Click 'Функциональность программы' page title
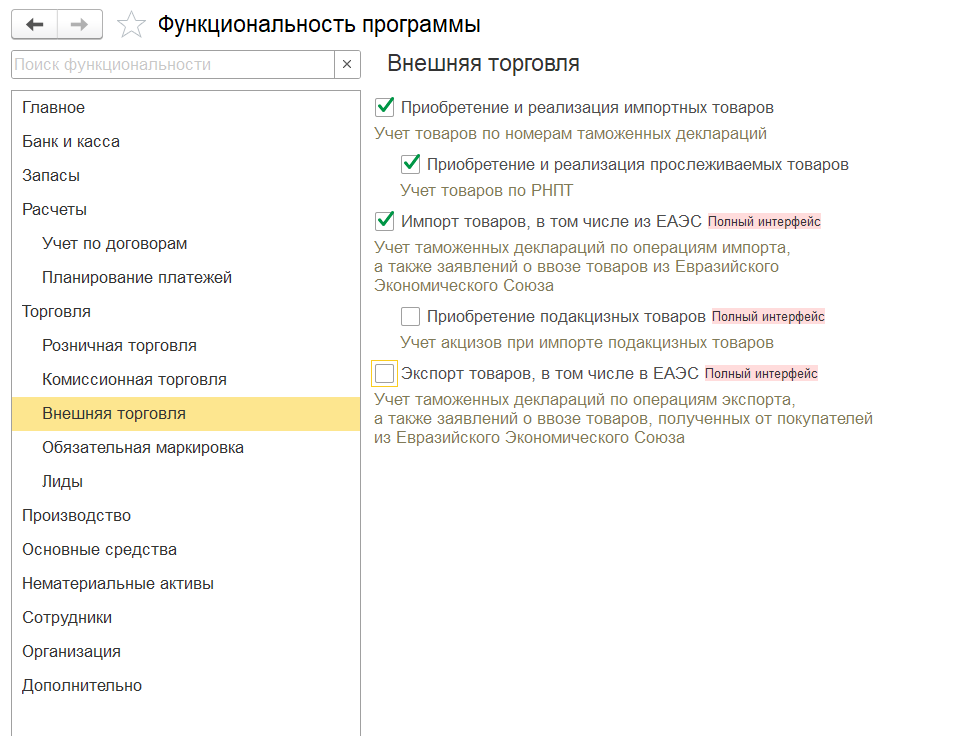The image size is (963, 736). point(319,25)
